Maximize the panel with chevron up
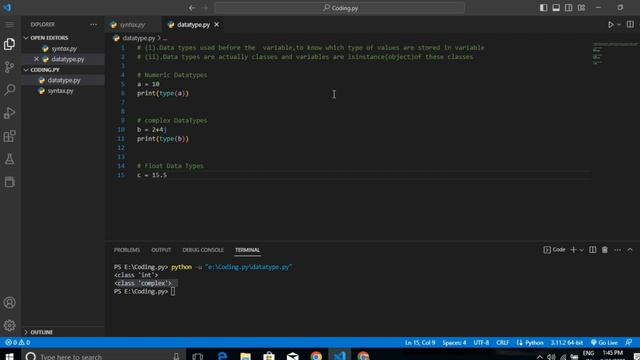This screenshot has width=640, height=360. pos(630,250)
